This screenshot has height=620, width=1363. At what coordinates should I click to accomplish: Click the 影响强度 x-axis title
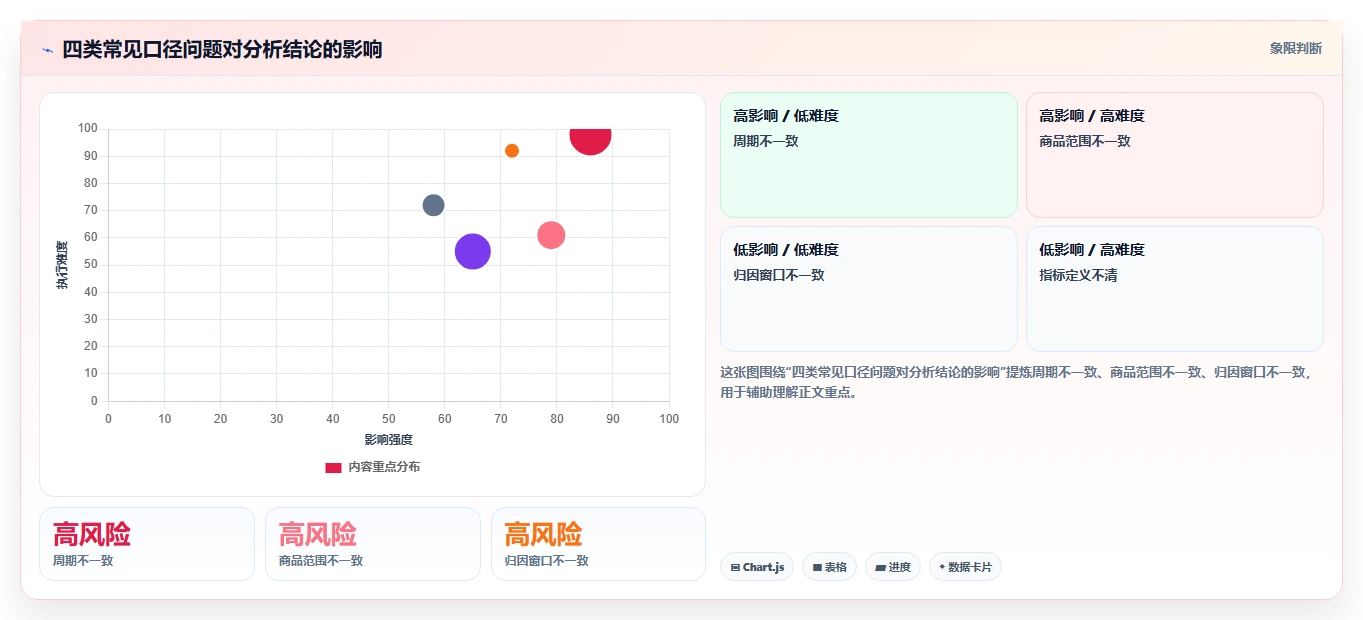pyautogui.click(x=388, y=439)
